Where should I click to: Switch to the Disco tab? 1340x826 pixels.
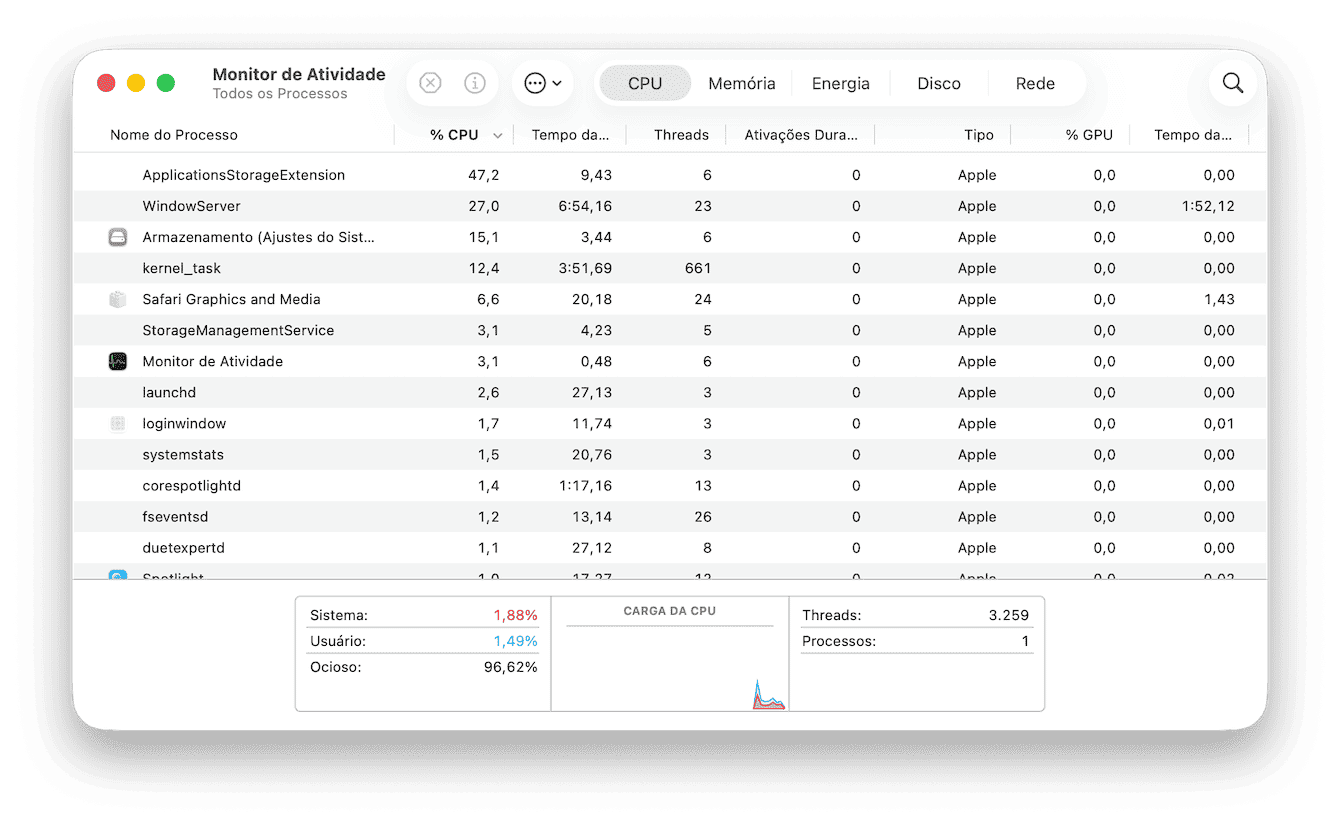click(939, 83)
